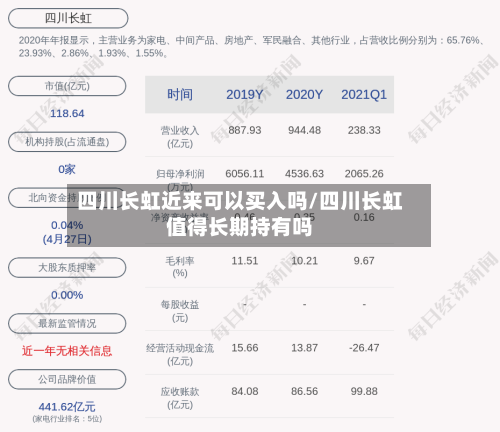Select the 市值(亿元) pill label
The height and width of the screenshot is (432, 500).
(x=67, y=86)
